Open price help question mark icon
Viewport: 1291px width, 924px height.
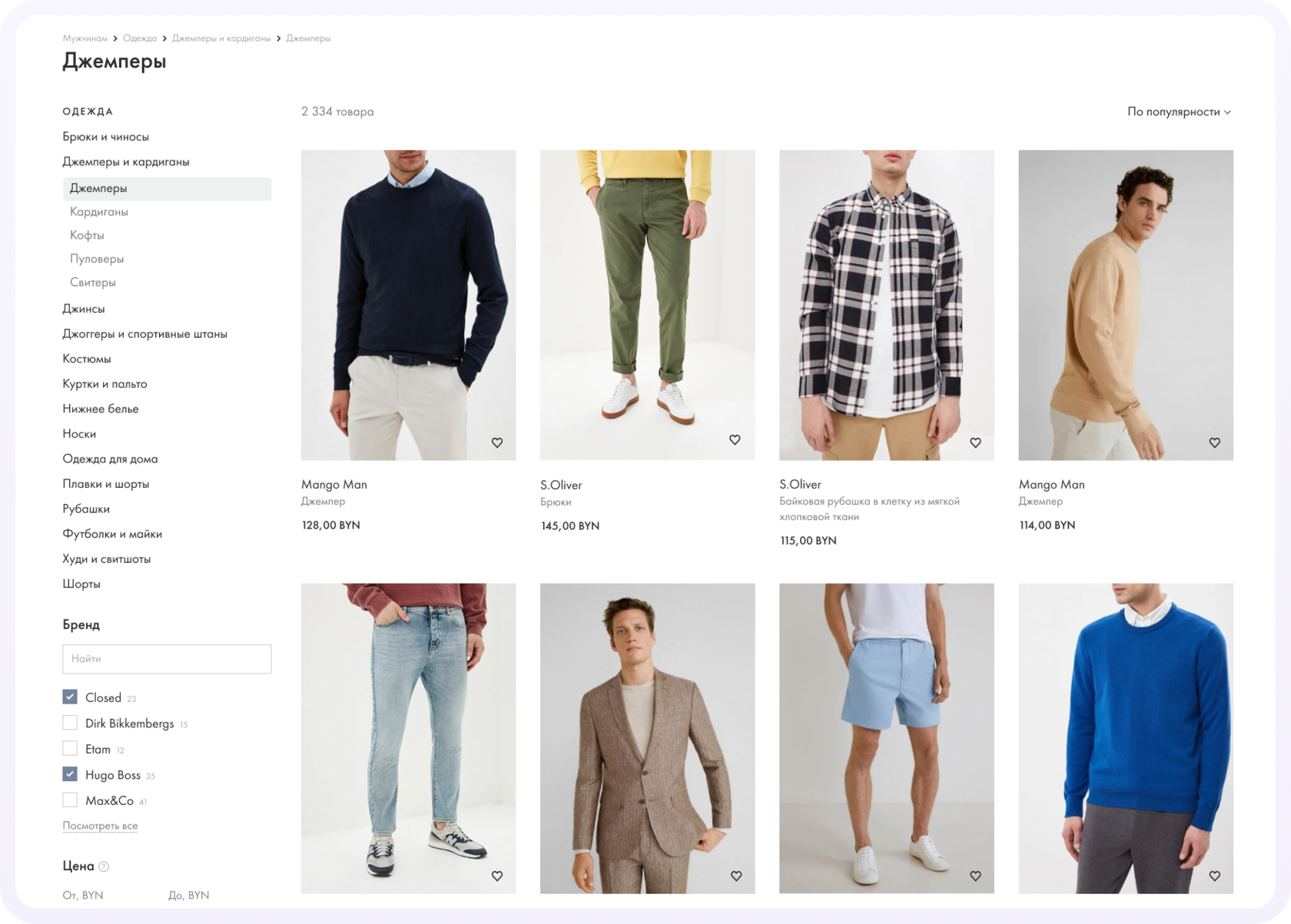click(104, 866)
